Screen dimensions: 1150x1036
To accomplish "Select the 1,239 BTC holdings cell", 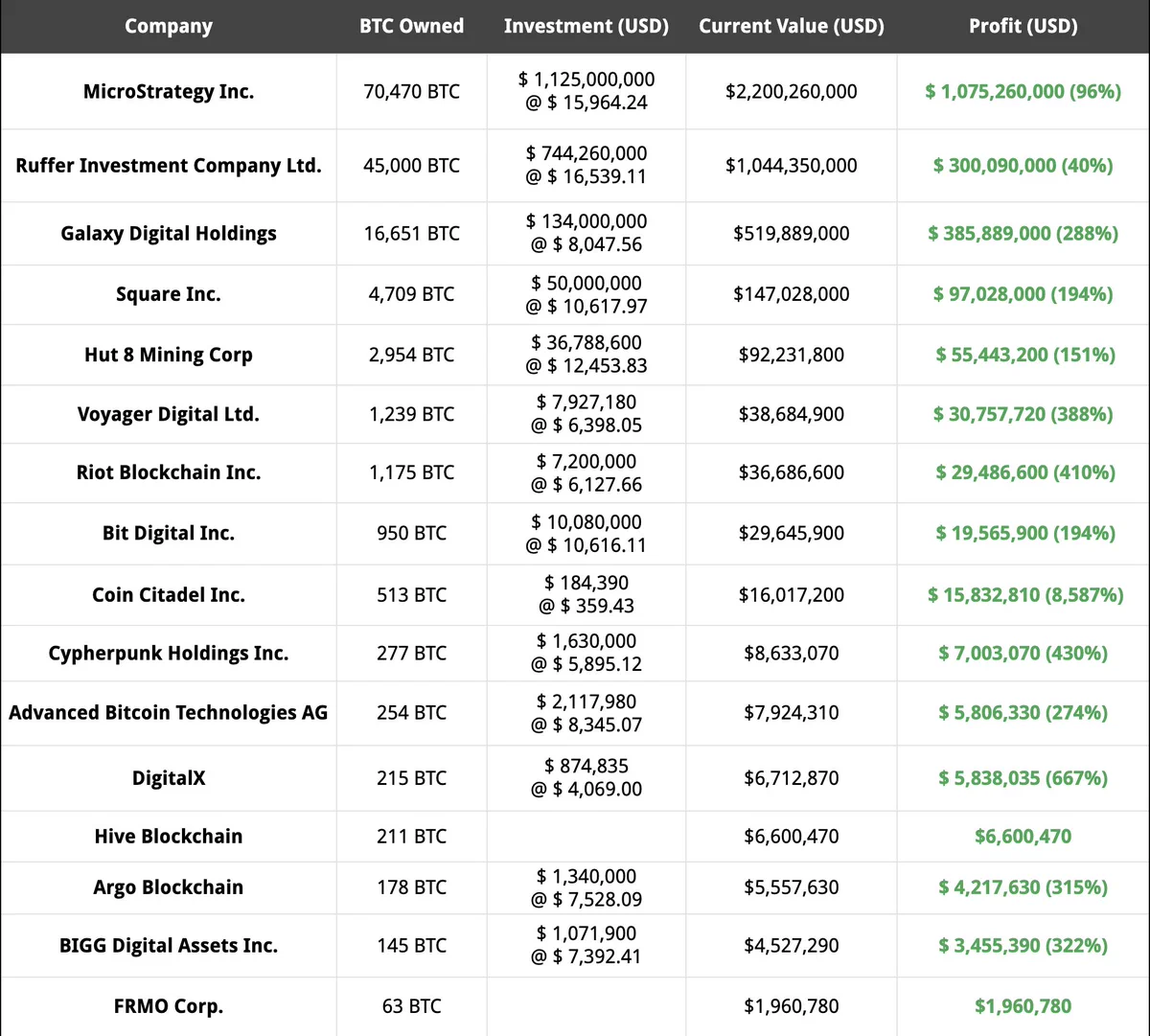I will pyautogui.click(x=412, y=414).
